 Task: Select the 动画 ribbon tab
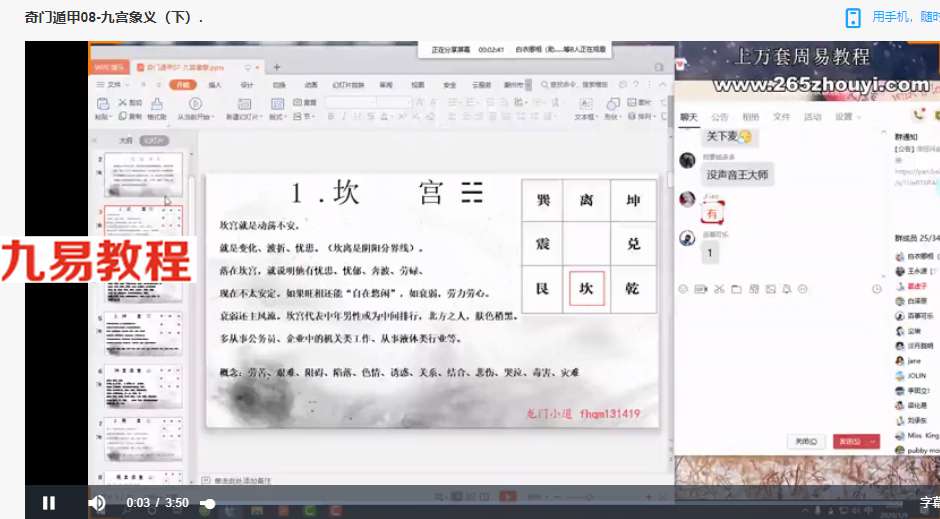click(x=311, y=85)
